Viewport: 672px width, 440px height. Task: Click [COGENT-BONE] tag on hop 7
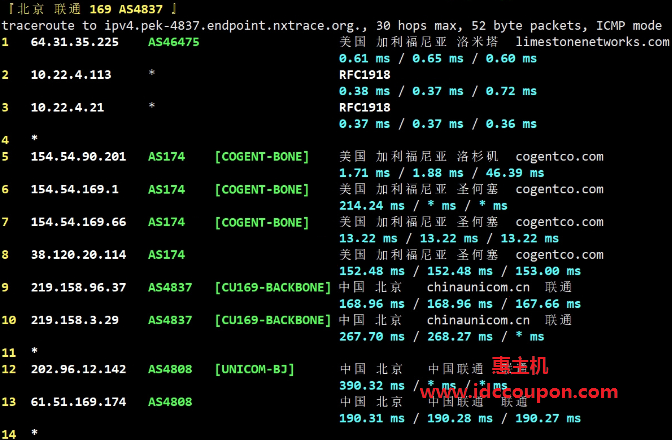point(261,222)
